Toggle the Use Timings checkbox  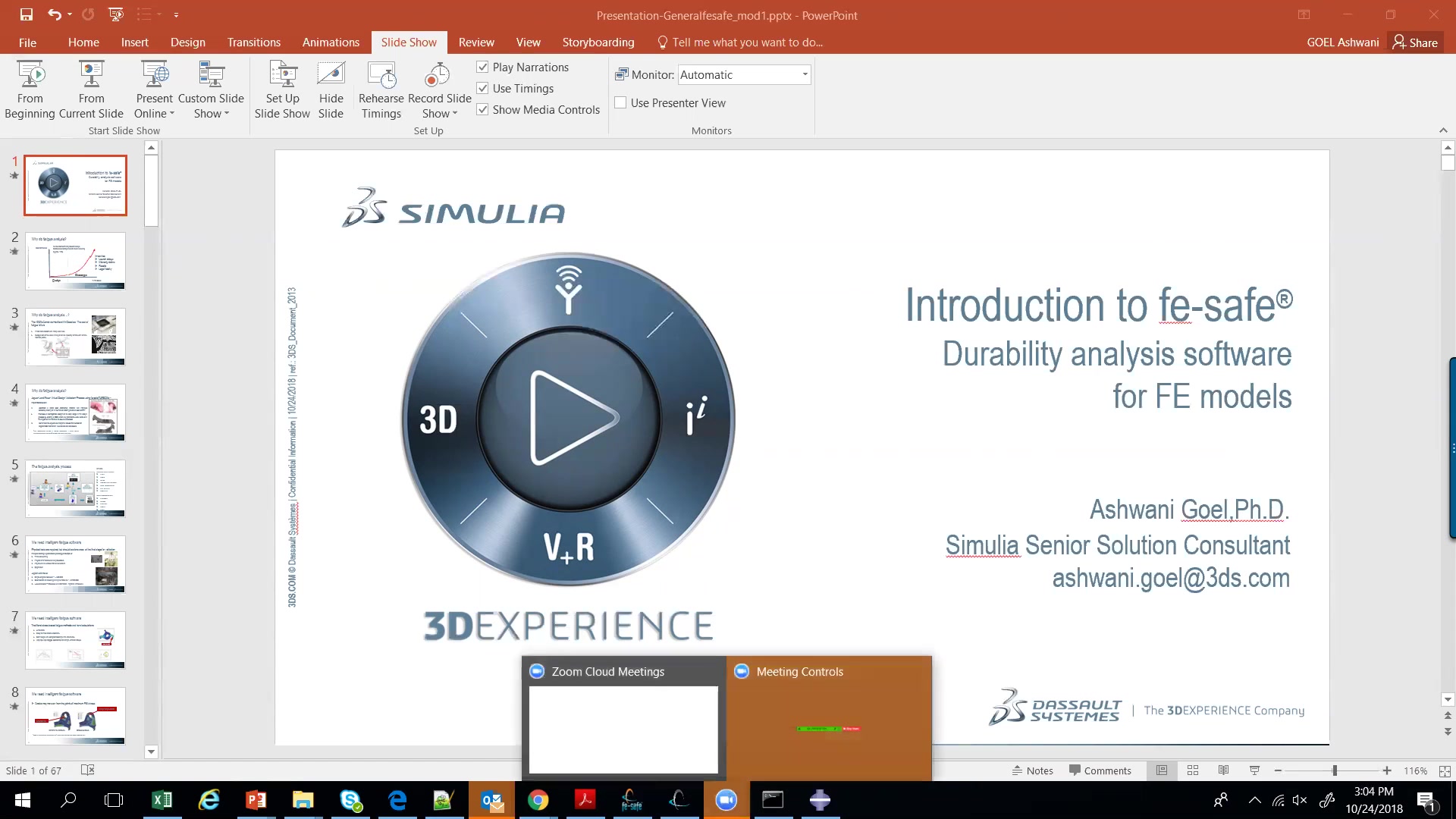pos(482,88)
